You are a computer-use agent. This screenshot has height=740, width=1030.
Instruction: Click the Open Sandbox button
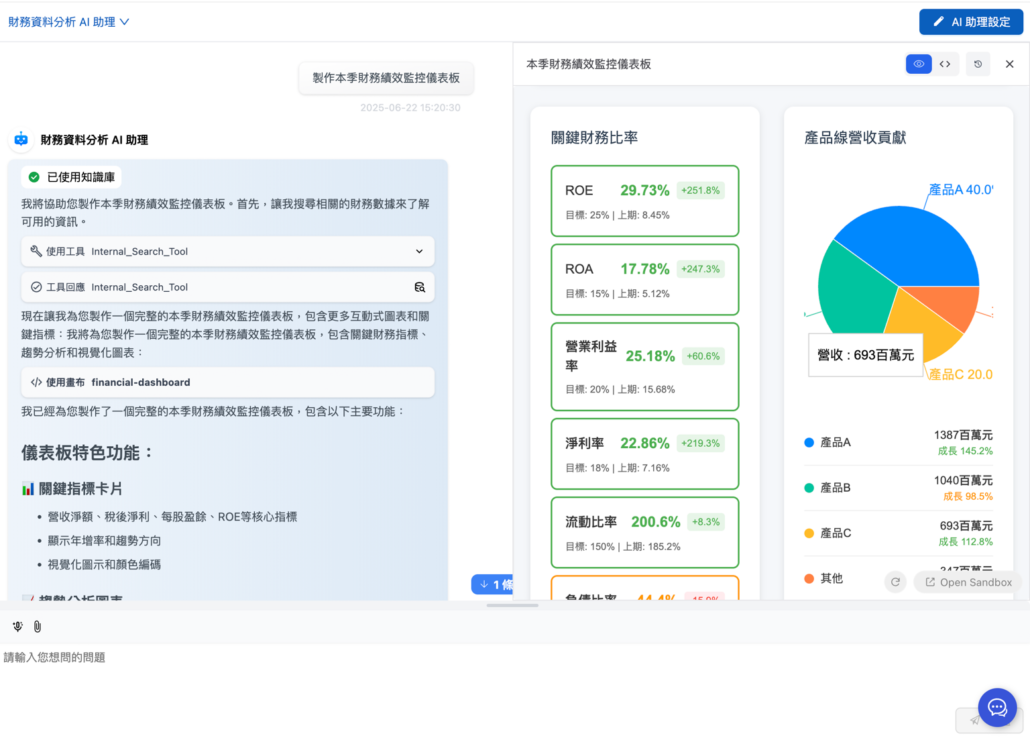pos(967,582)
